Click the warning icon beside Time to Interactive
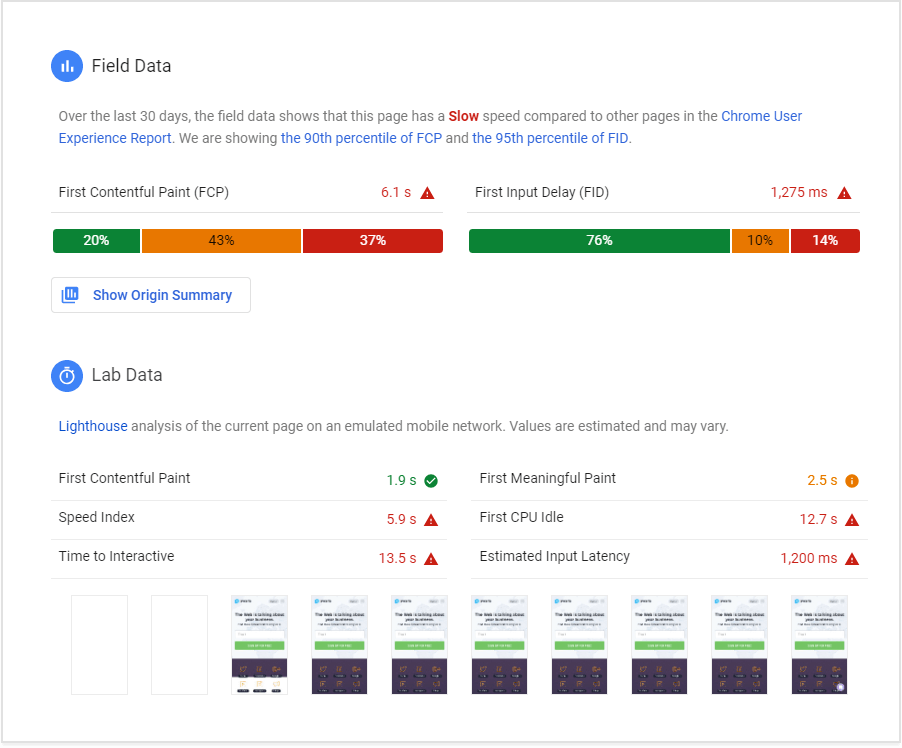Image resolution: width=902 pixels, height=748 pixels. [x=430, y=558]
